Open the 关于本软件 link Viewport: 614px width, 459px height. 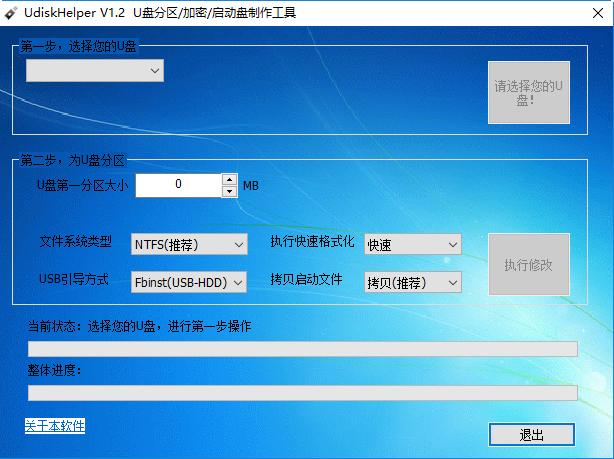[55, 426]
